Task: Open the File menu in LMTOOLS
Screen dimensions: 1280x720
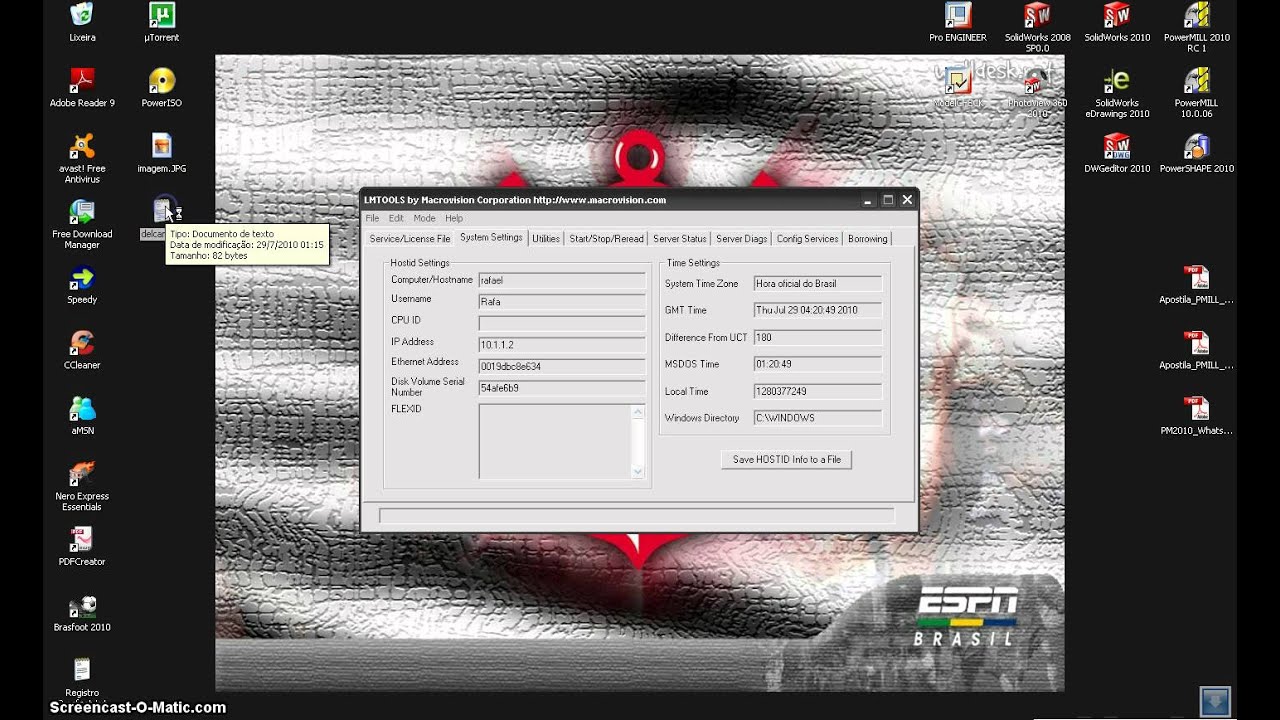Action: 372,218
